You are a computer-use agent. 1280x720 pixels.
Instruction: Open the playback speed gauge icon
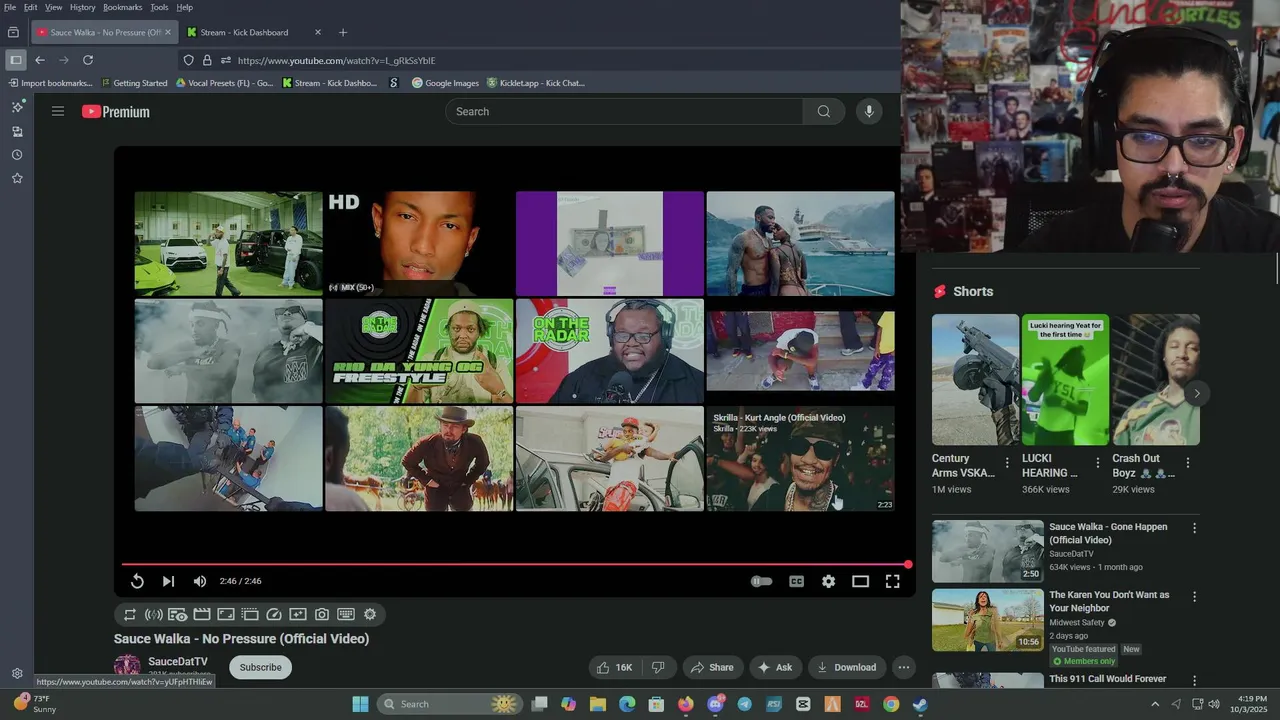pos(274,614)
